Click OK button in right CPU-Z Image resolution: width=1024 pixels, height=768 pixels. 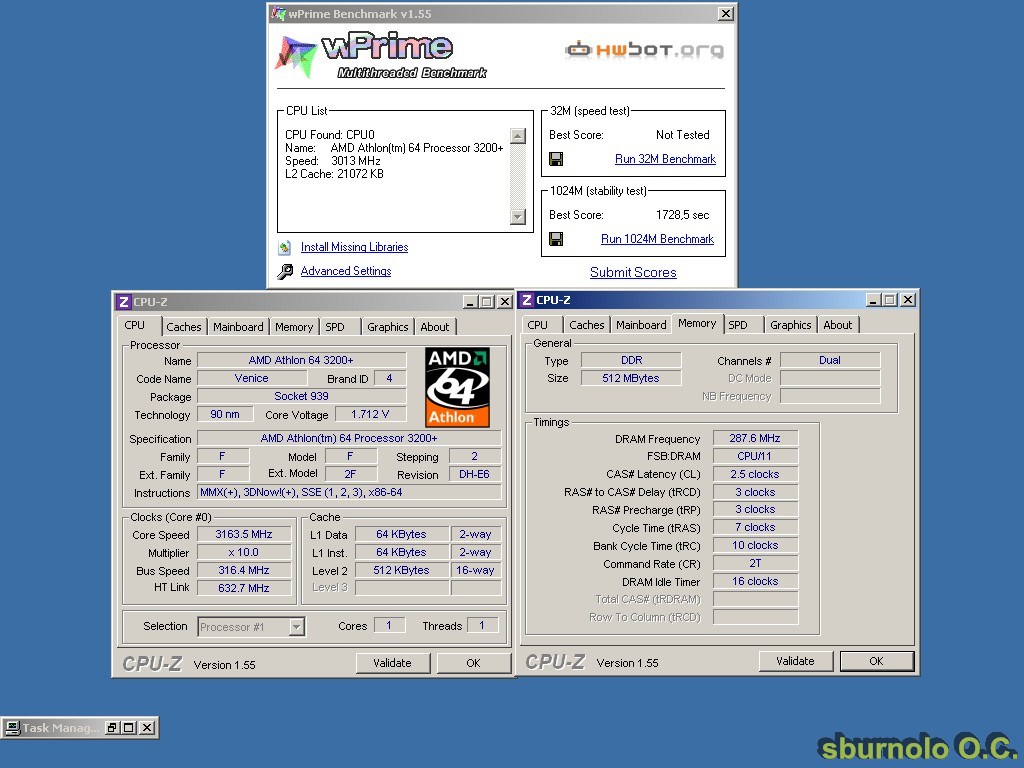coord(876,661)
